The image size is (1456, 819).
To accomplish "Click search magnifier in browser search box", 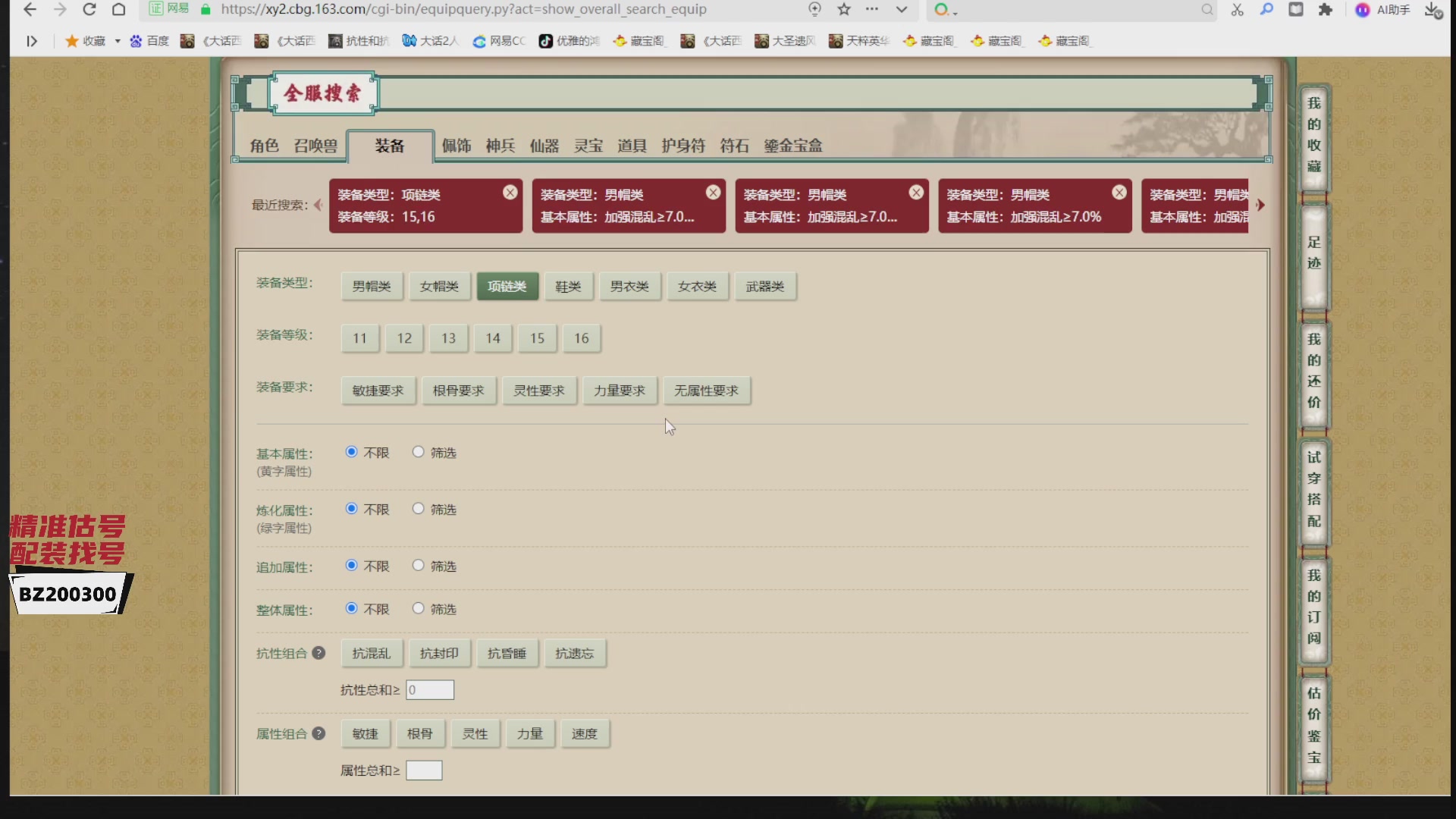I will [x=1207, y=10].
